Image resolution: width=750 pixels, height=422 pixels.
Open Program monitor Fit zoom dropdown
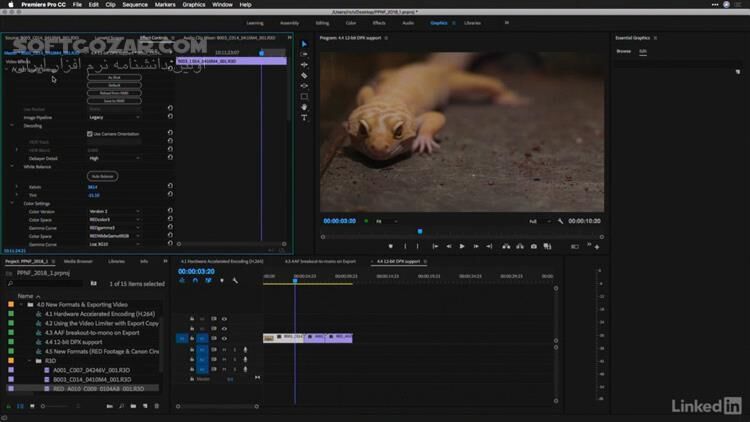386,221
